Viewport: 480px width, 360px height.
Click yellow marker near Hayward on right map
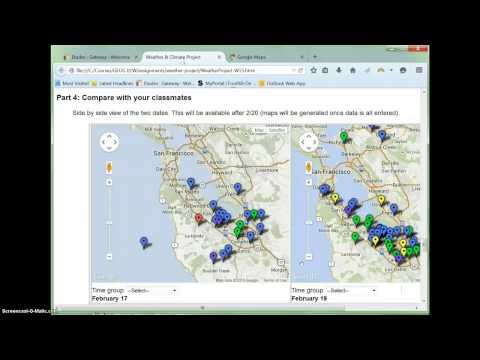[x=382, y=201]
